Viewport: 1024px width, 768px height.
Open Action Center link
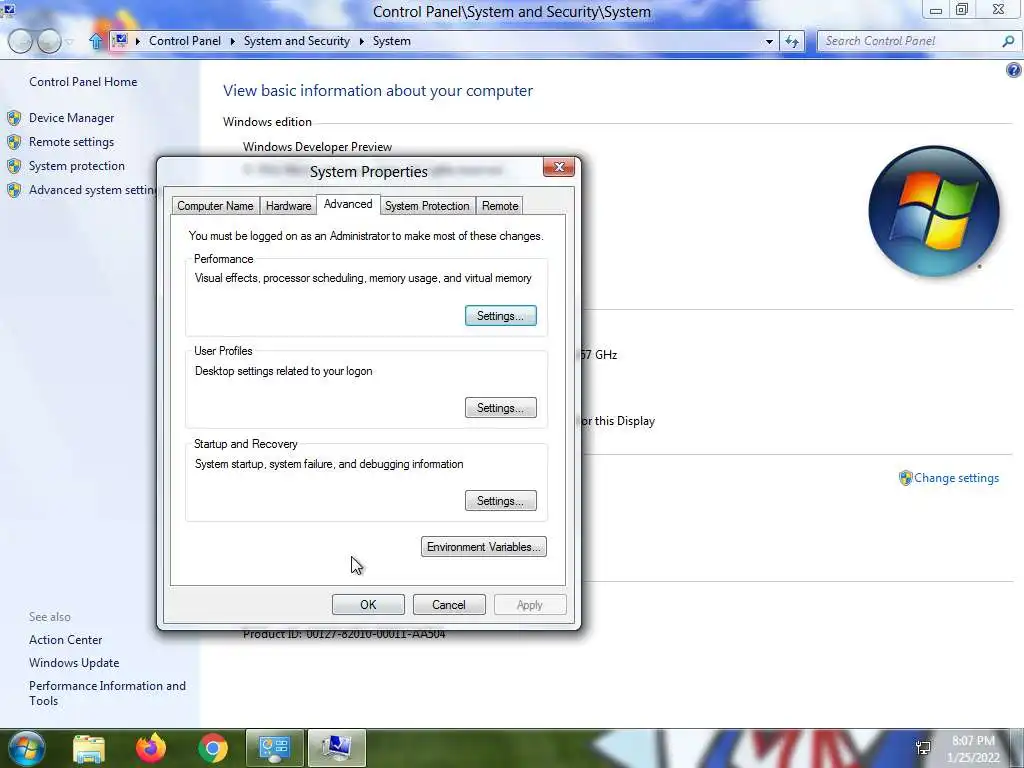(x=65, y=640)
